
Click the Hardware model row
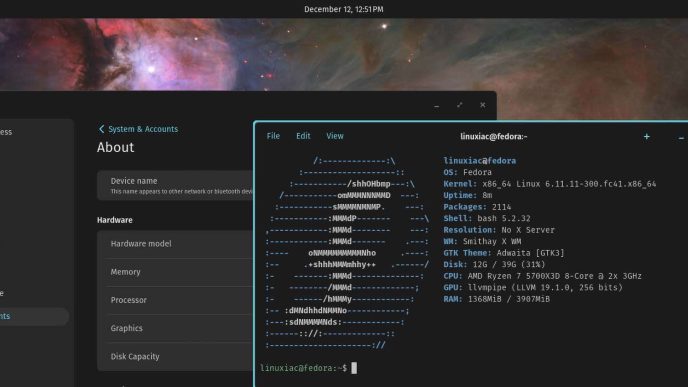pyautogui.click(x=176, y=244)
